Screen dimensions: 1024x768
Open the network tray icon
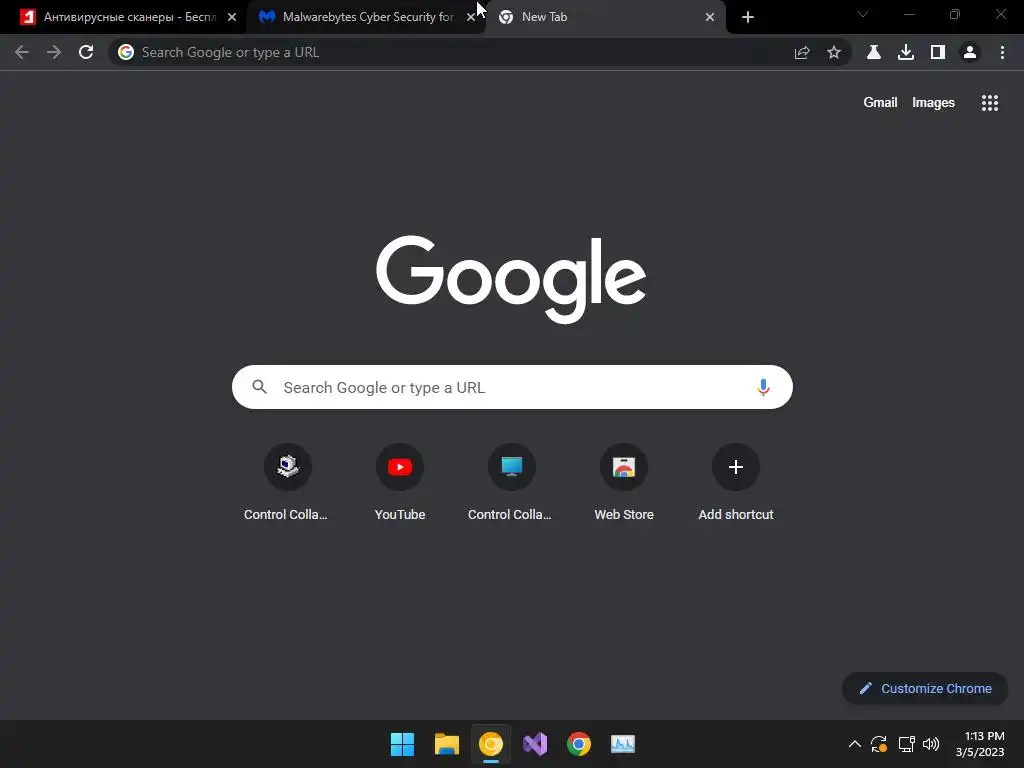[x=906, y=744]
